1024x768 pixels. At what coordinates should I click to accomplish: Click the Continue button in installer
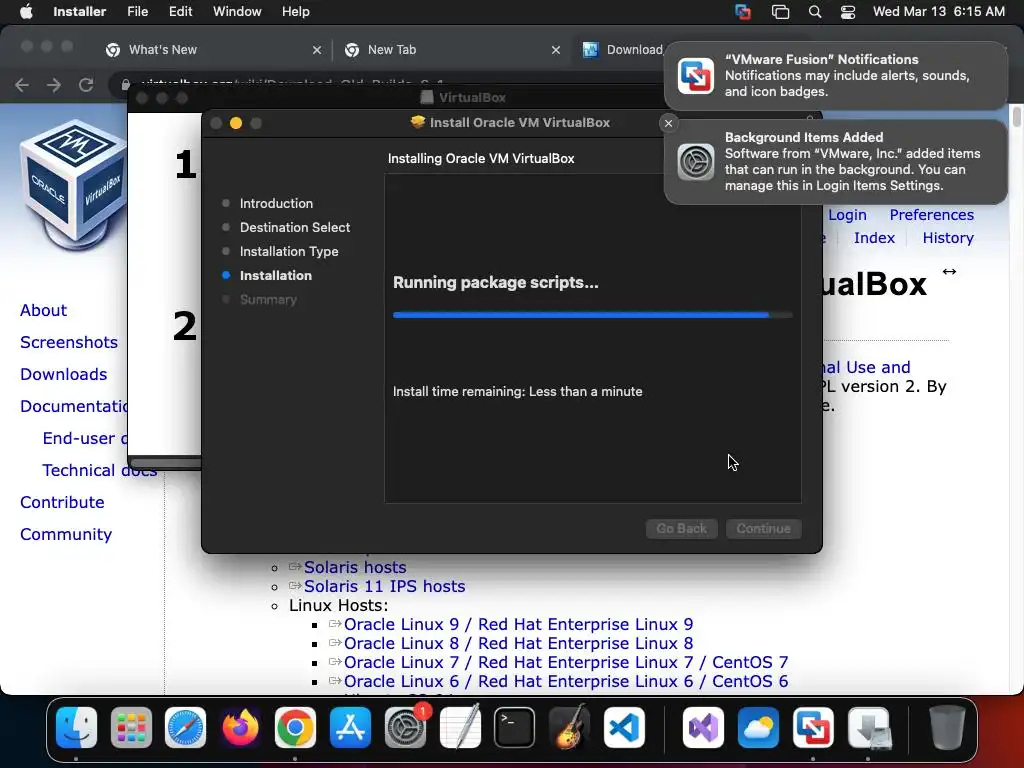[x=763, y=528]
